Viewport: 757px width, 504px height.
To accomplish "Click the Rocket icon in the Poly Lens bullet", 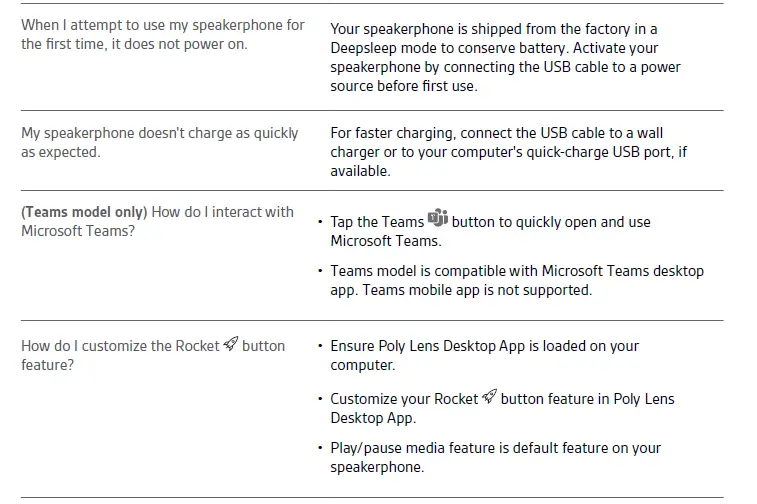I will [489, 398].
